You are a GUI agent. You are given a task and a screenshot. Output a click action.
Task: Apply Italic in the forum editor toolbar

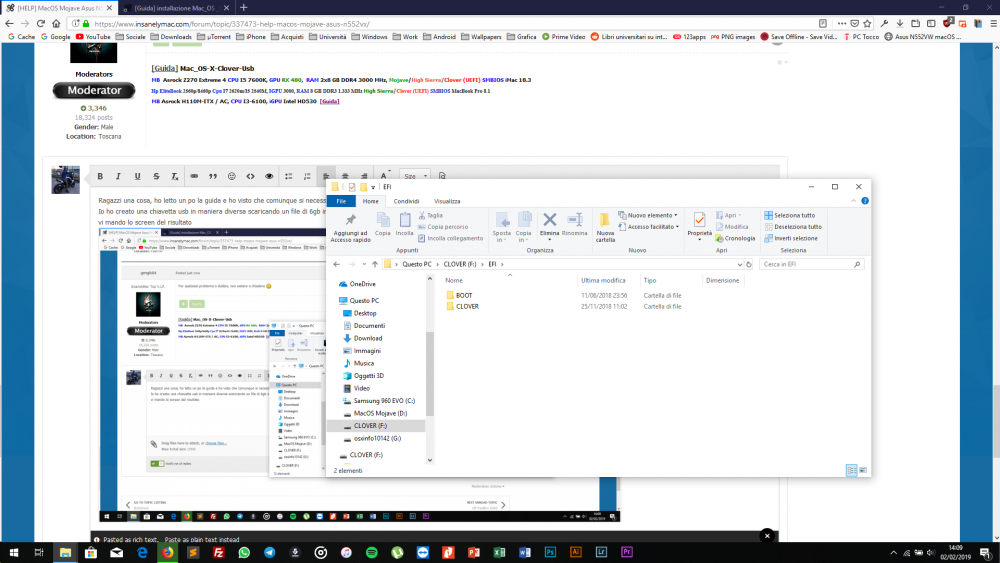click(x=118, y=177)
